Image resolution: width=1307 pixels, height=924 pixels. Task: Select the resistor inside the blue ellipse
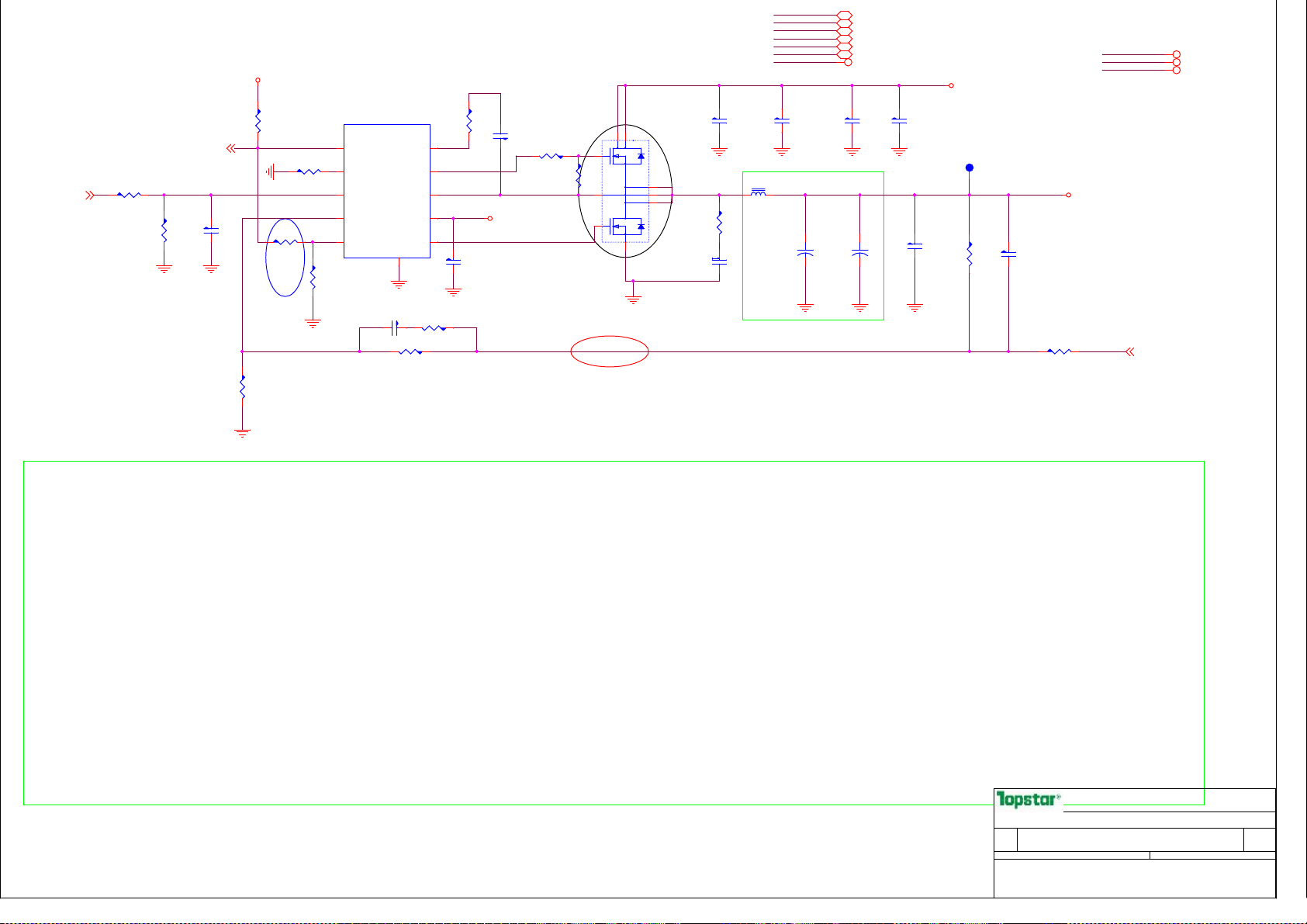(x=286, y=242)
